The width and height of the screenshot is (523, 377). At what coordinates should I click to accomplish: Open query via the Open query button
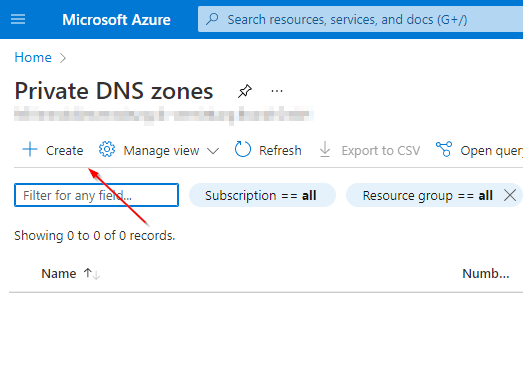479,150
